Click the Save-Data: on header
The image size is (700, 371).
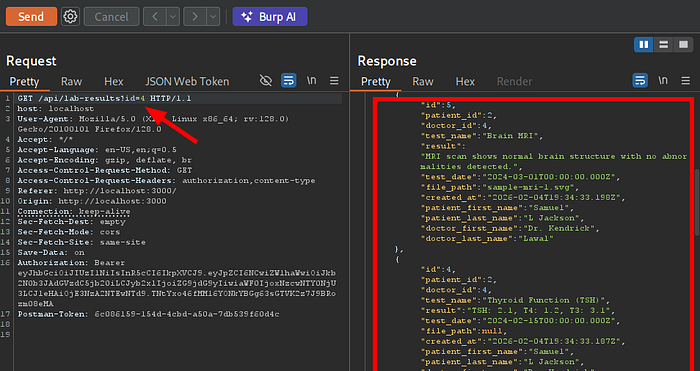51,252
